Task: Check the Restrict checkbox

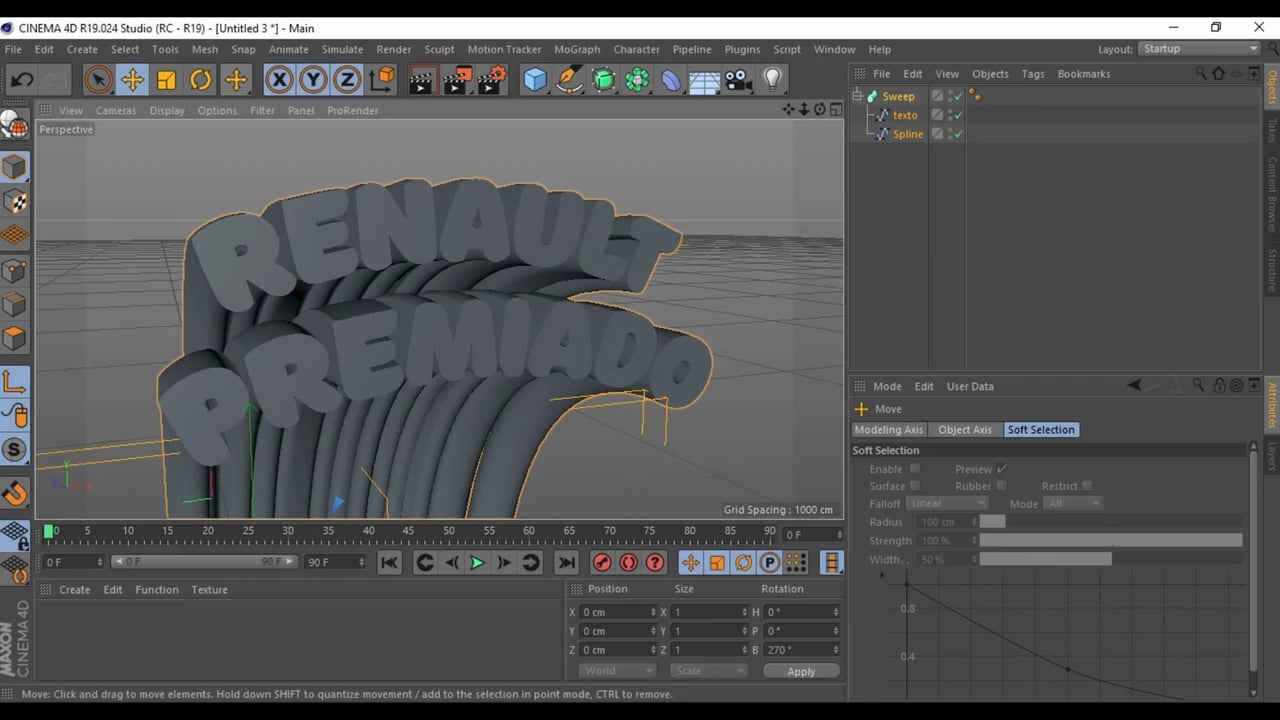Action: click(1087, 486)
